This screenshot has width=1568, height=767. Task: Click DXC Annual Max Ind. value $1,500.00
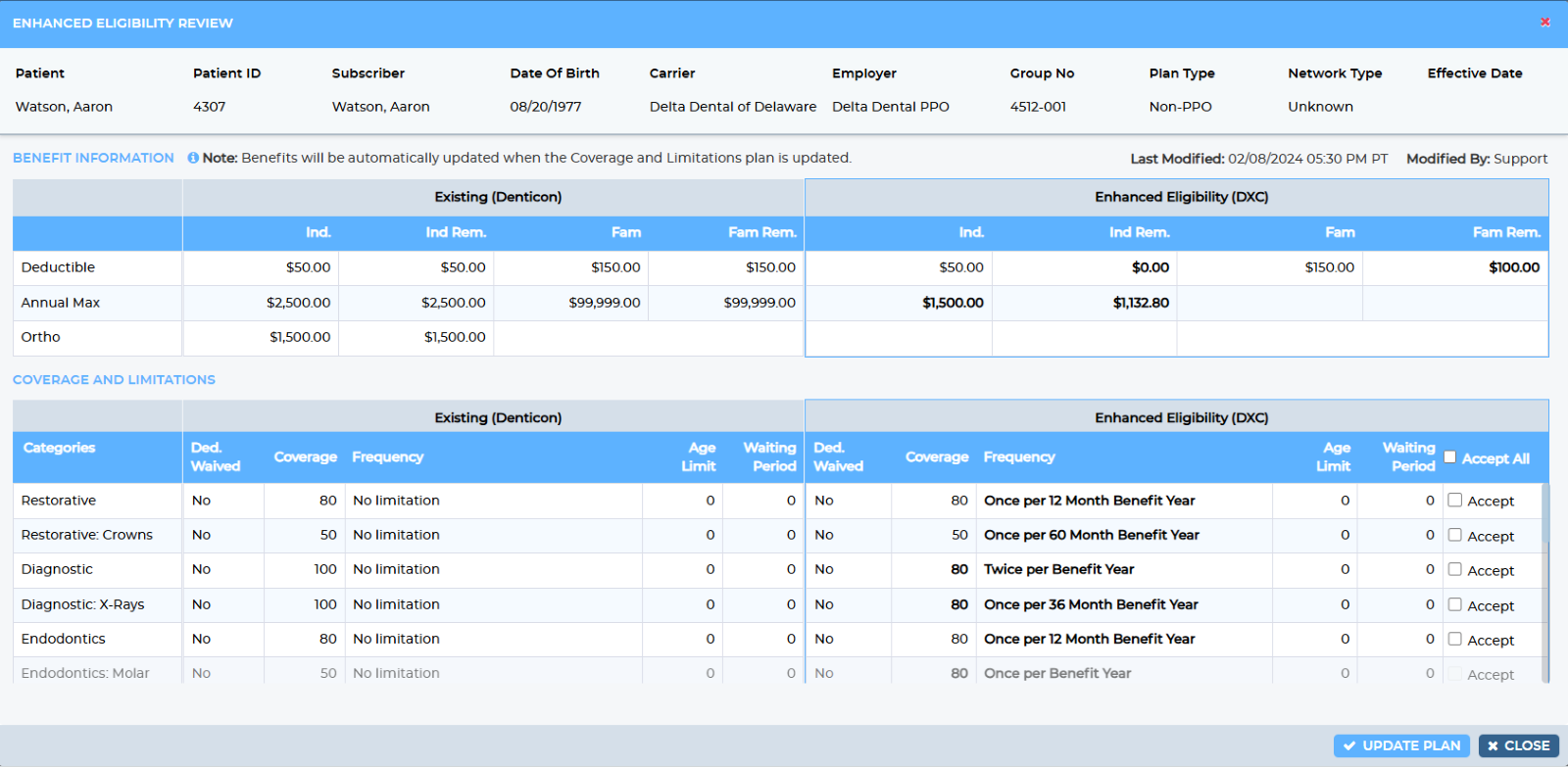(x=953, y=303)
